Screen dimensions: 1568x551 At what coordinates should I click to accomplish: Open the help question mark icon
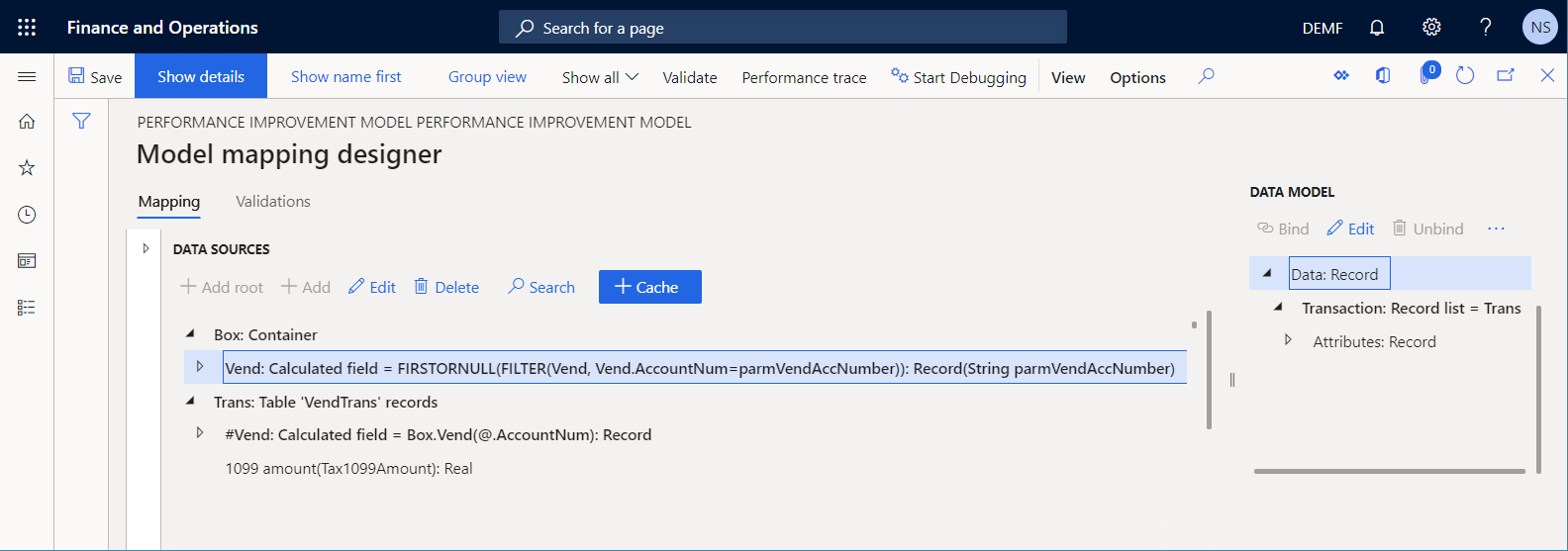[x=1486, y=28]
